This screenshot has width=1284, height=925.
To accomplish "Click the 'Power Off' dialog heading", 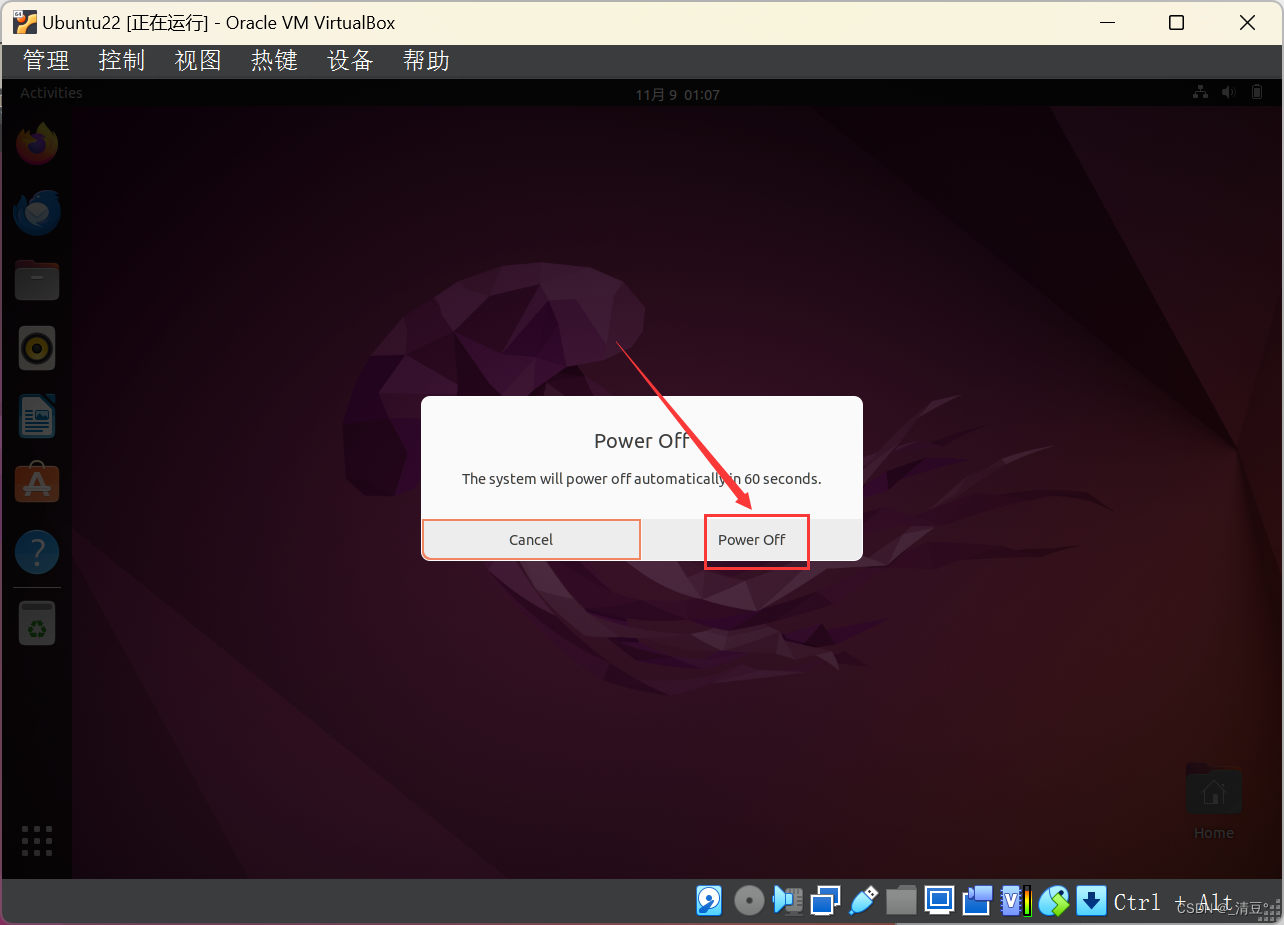I will 641,441.
